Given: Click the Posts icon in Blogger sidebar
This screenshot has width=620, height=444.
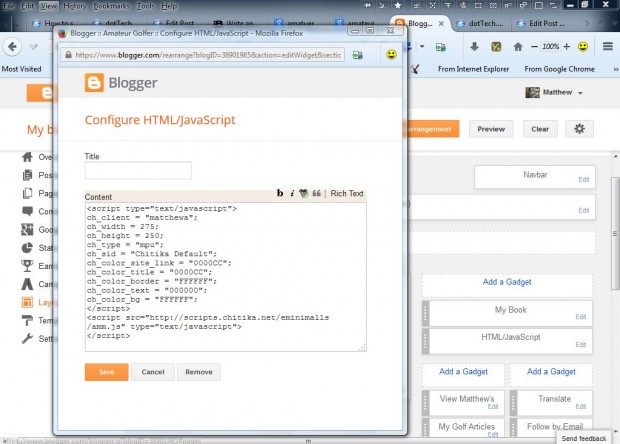Looking at the screenshot, I should 27,175.
